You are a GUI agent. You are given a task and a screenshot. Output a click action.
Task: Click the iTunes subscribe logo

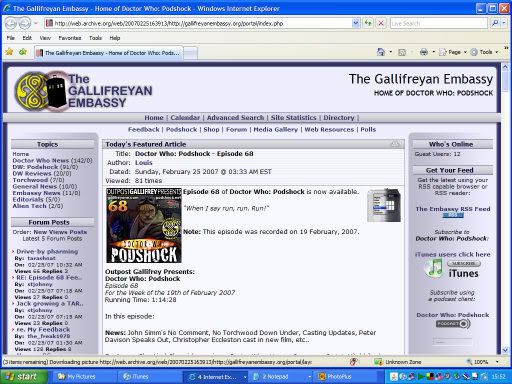[x=453, y=269]
